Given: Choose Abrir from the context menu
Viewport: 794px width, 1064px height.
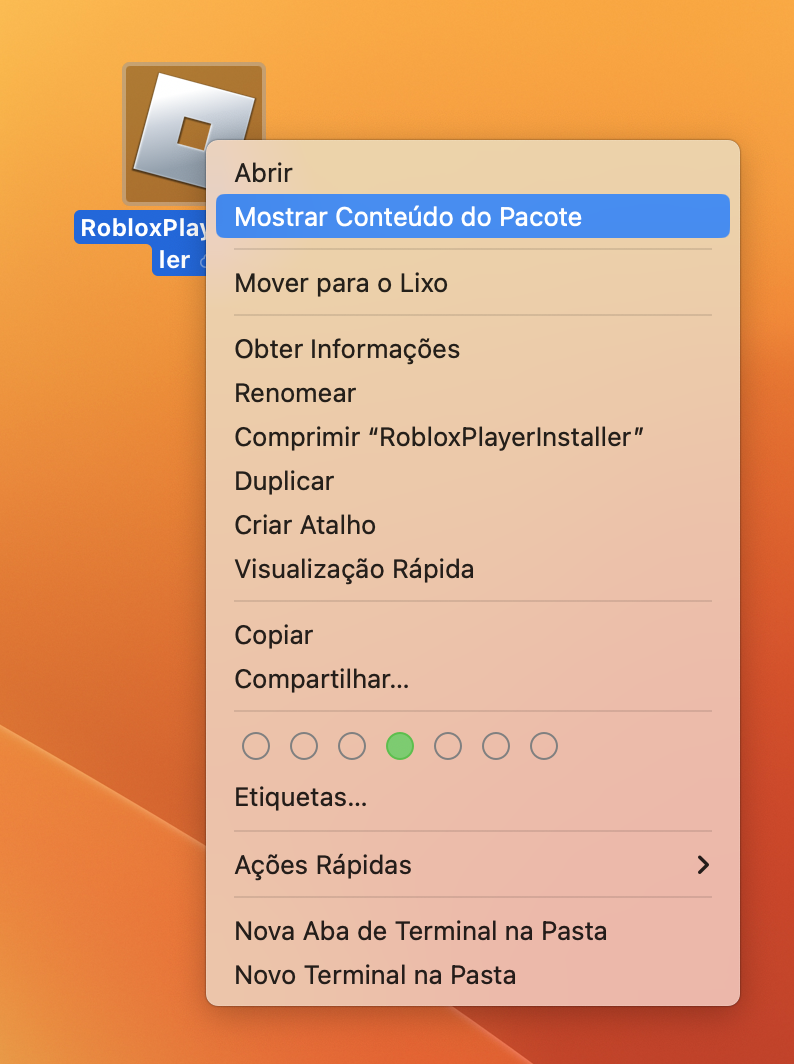Looking at the screenshot, I should [472, 173].
